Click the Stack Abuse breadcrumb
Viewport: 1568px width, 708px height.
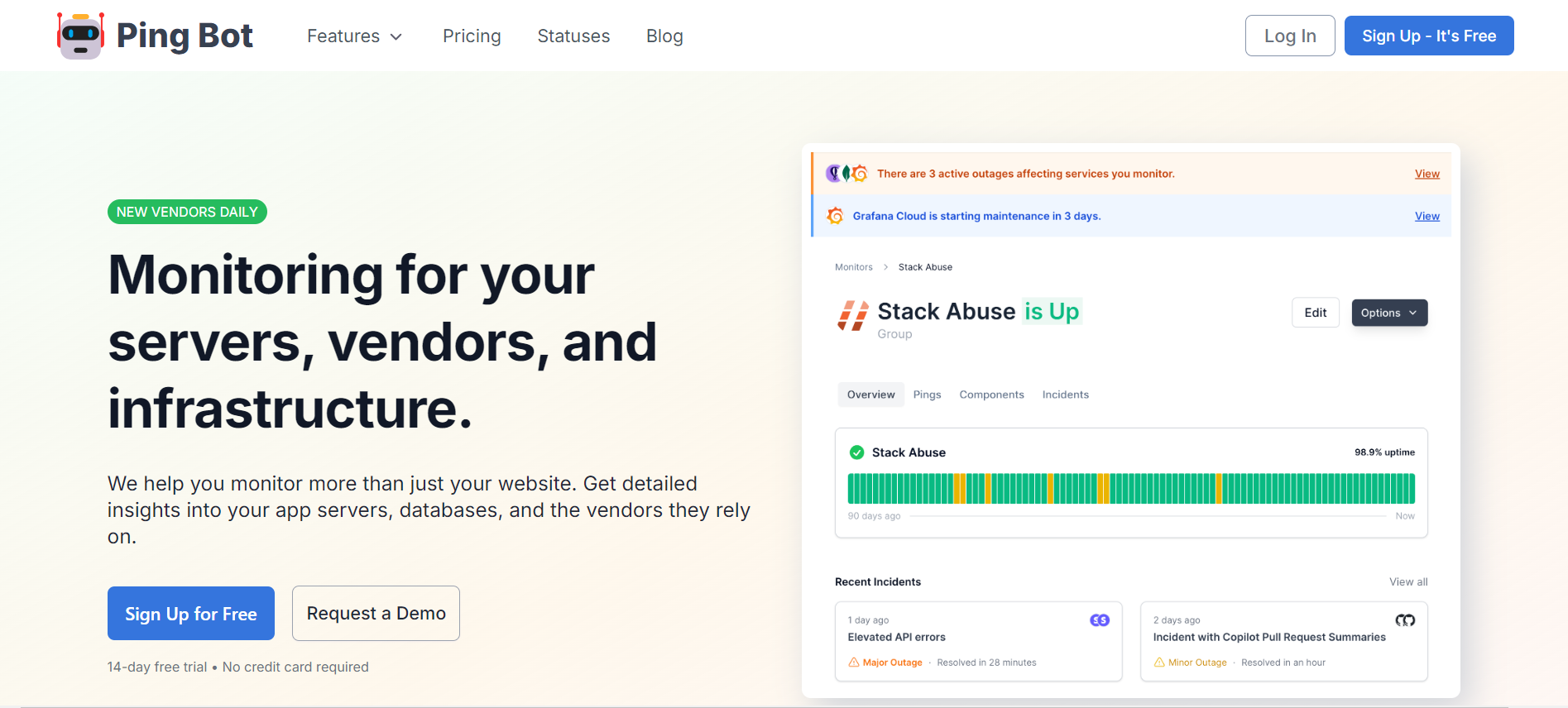[925, 267]
